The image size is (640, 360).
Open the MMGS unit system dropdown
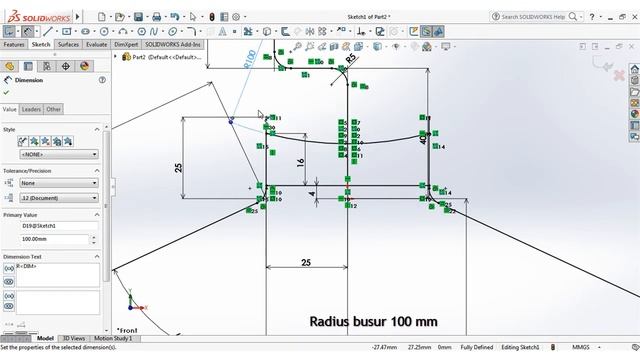click(x=599, y=347)
